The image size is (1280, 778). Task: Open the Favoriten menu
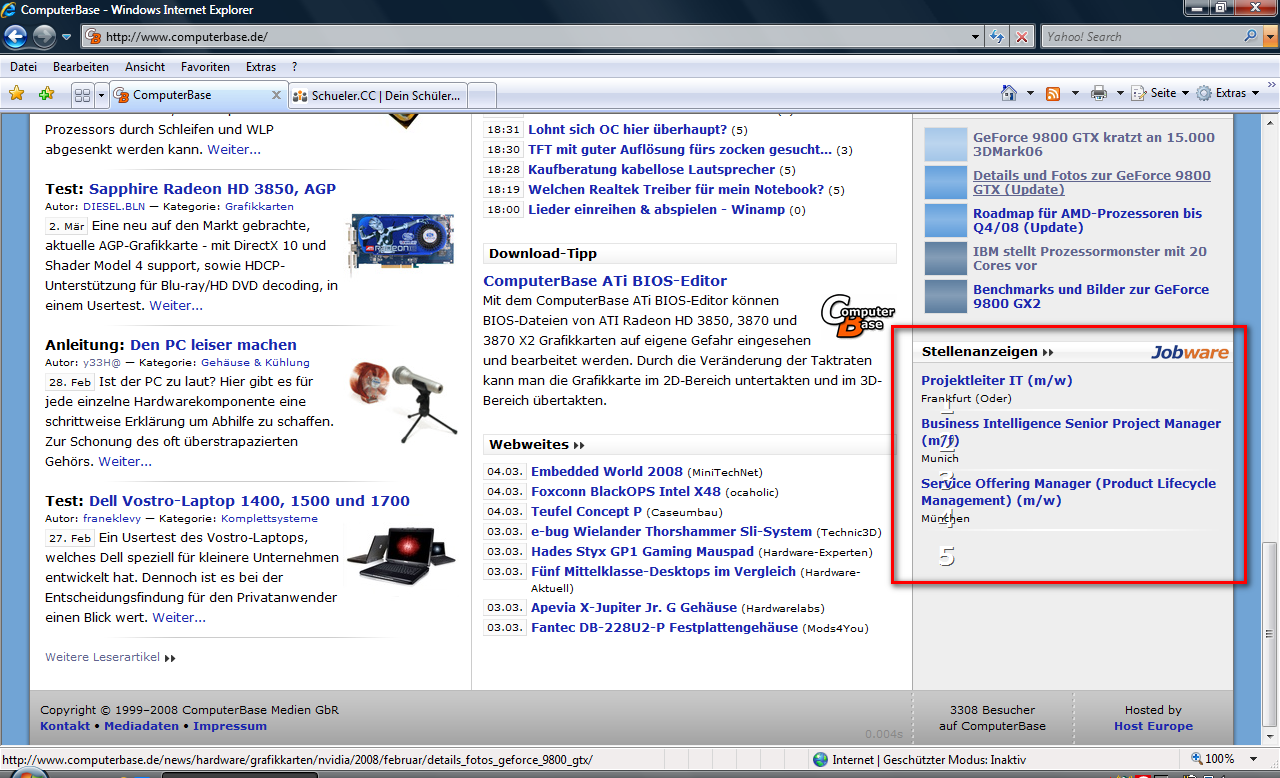coord(205,67)
